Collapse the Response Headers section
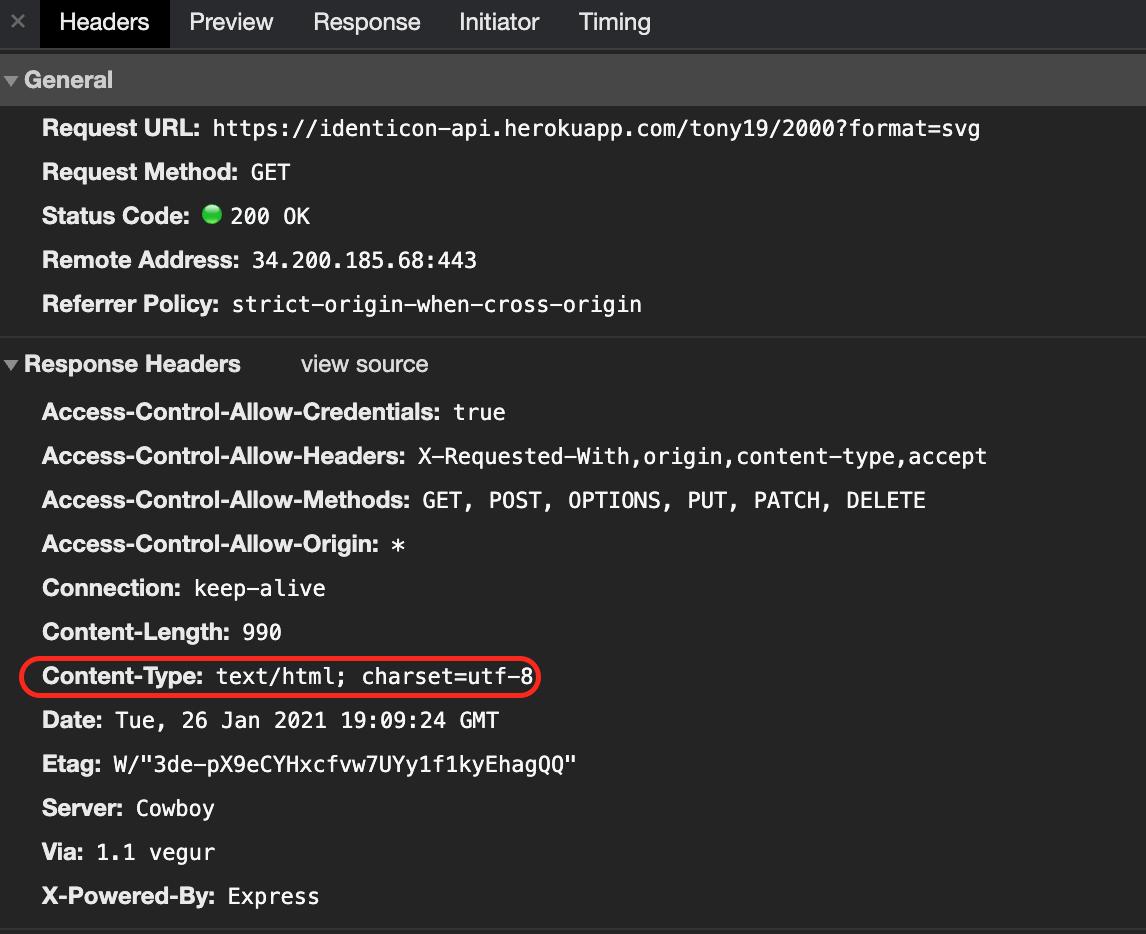 132,364
